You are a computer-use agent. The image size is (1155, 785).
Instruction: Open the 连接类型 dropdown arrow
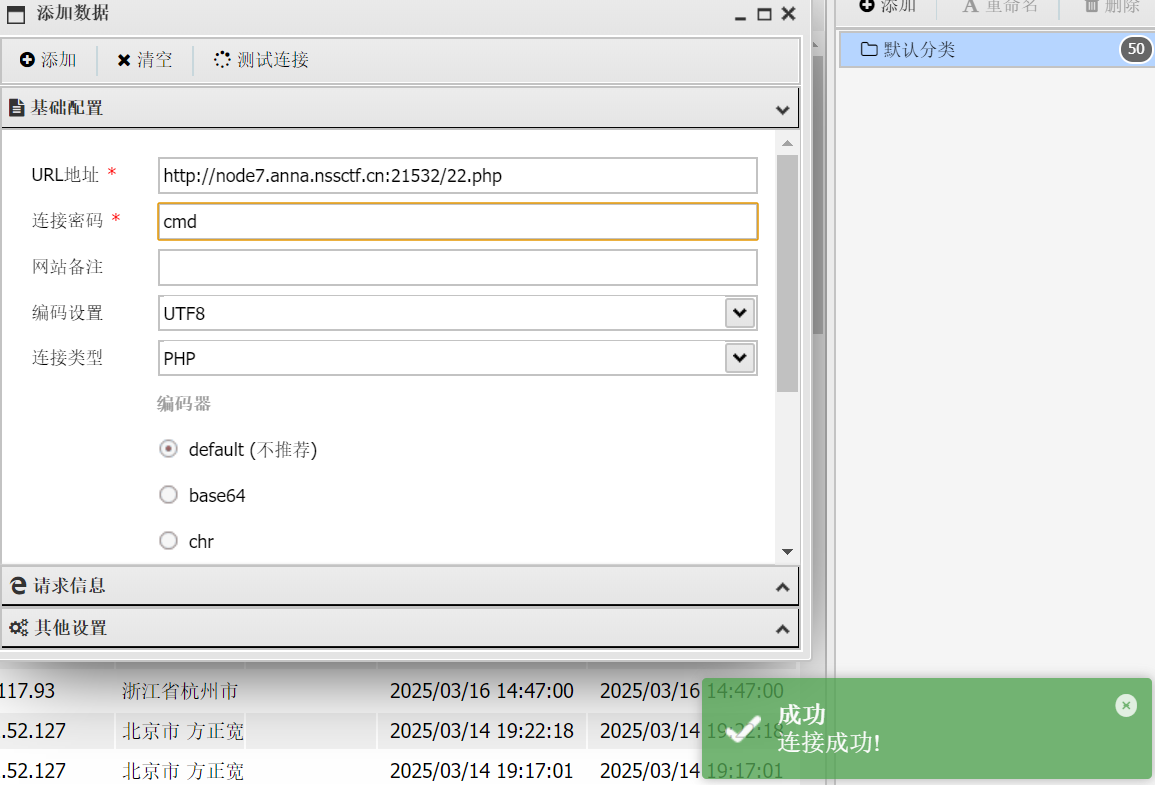740,359
